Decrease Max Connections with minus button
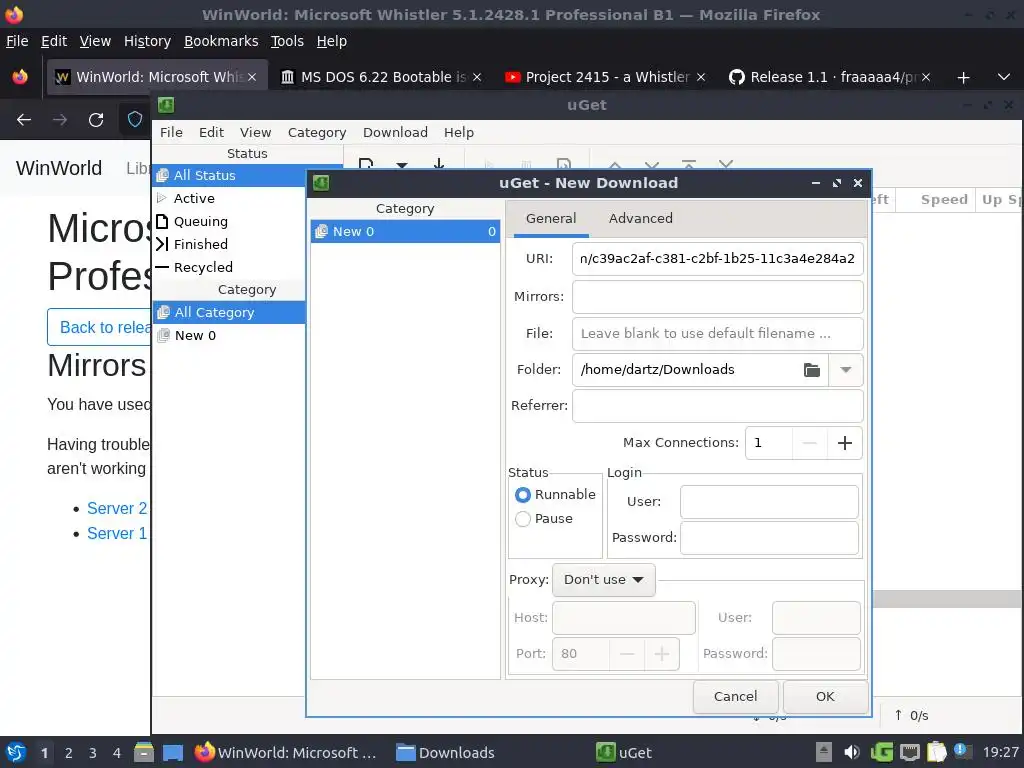 click(810, 443)
